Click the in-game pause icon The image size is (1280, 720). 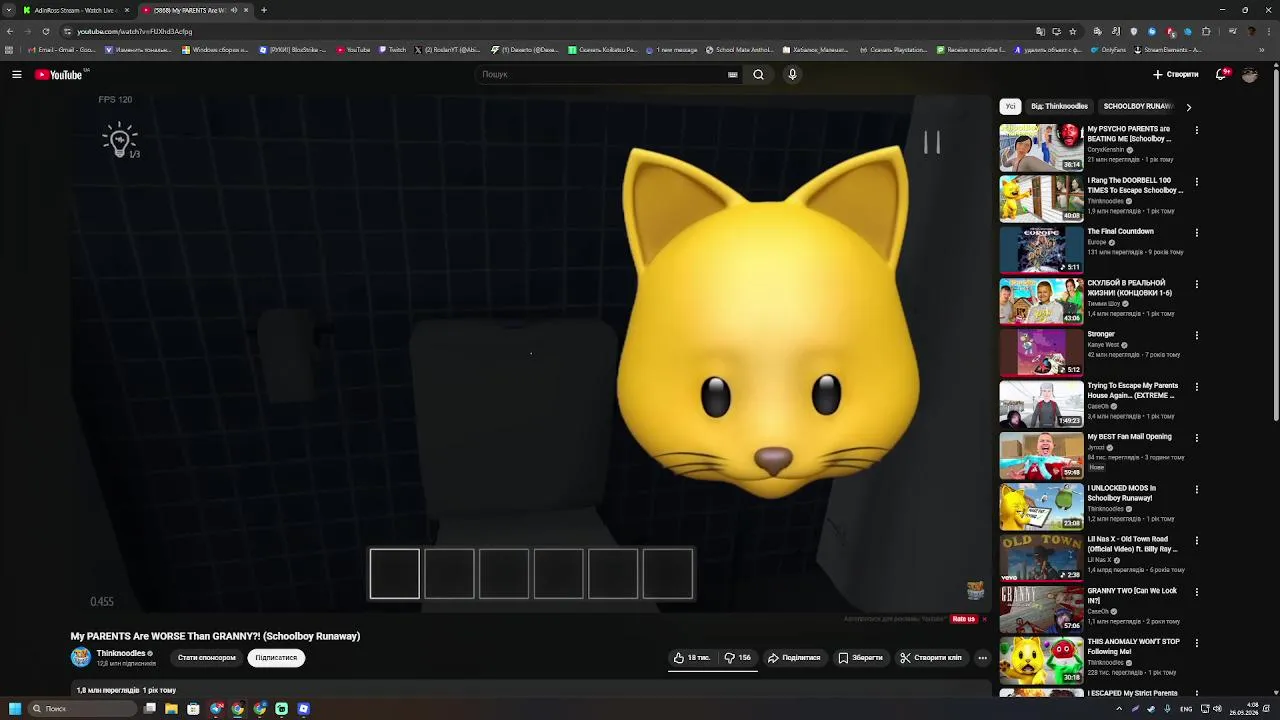pos(931,143)
